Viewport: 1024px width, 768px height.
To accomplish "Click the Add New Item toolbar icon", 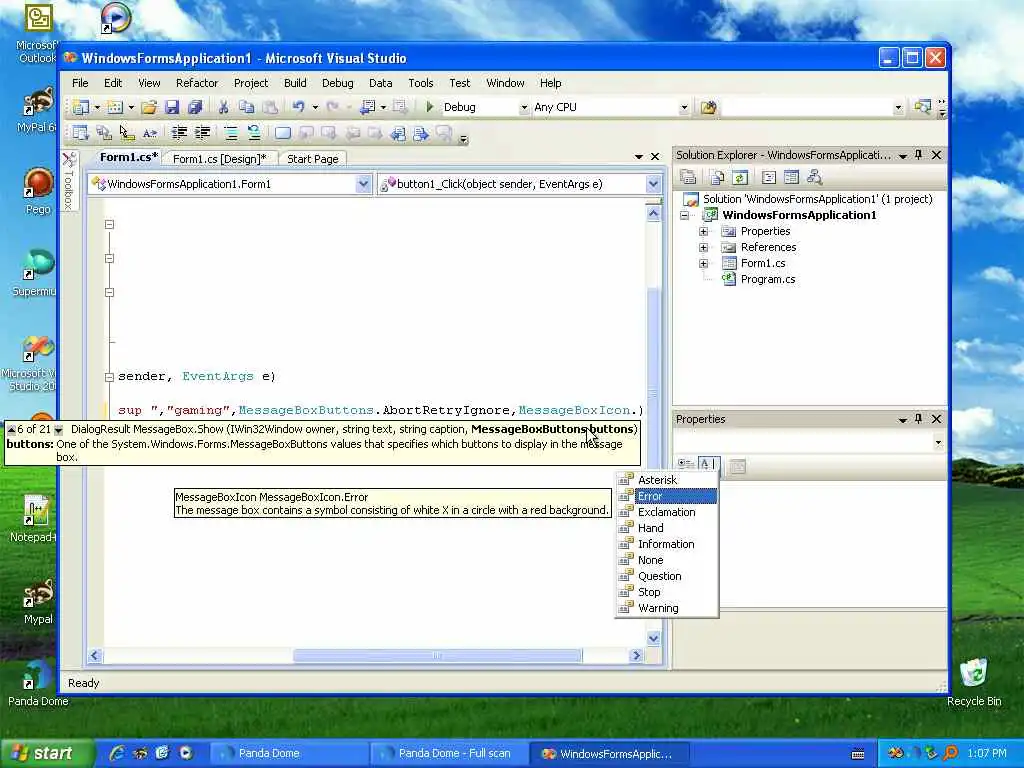I will (115, 107).
